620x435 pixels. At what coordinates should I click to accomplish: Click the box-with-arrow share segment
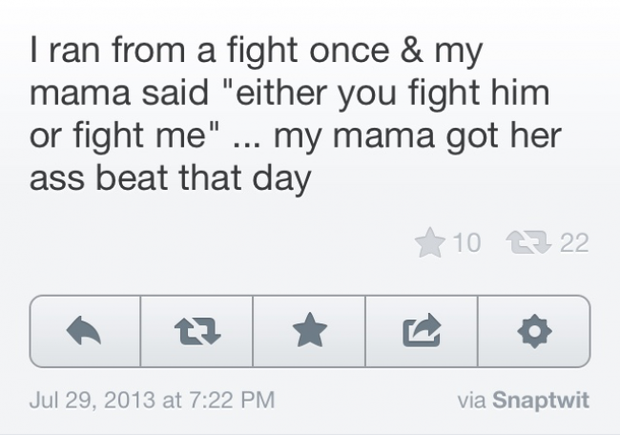point(422,330)
